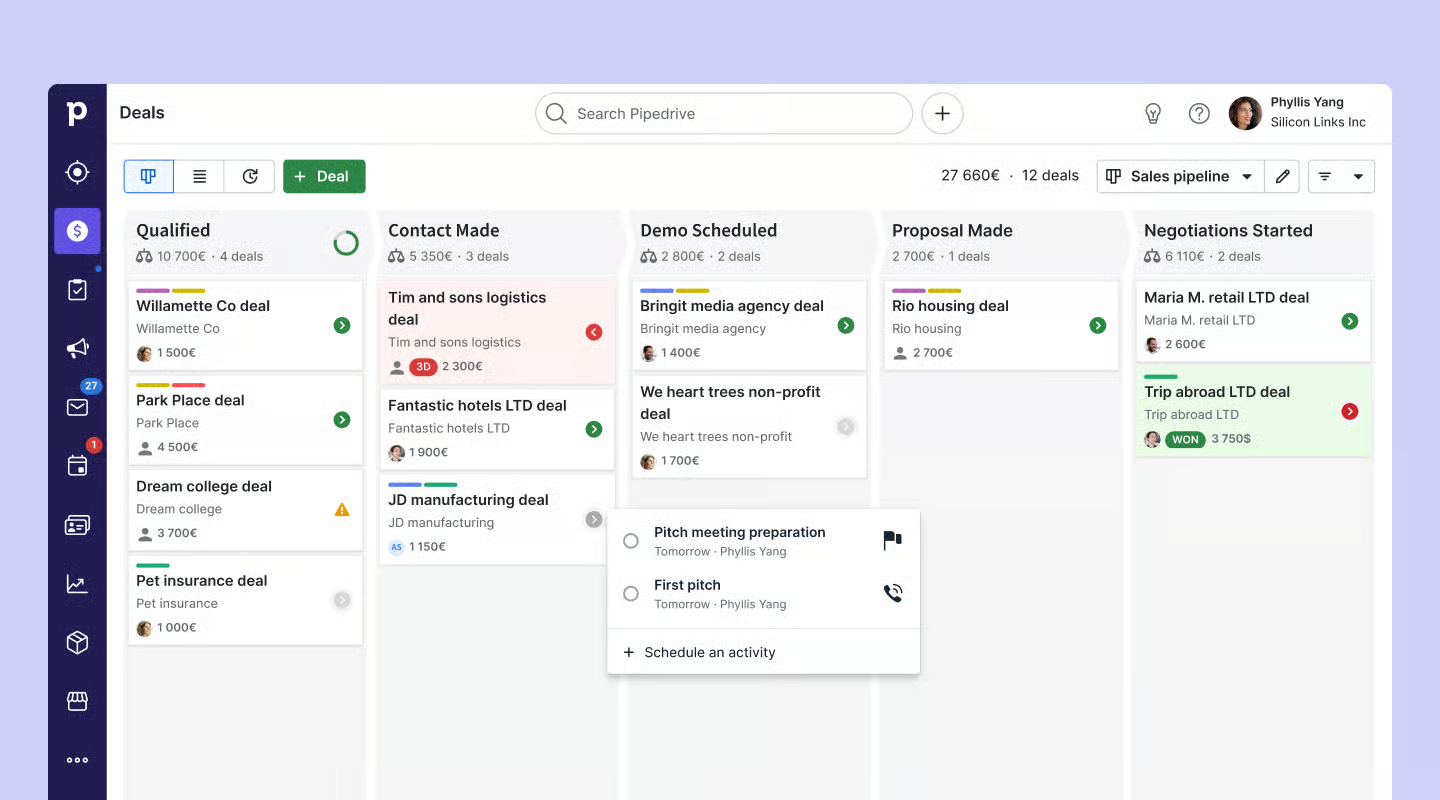1440x800 pixels.
Task: Click the Search Pipedrive field
Action: pyautogui.click(x=722, y=113)
